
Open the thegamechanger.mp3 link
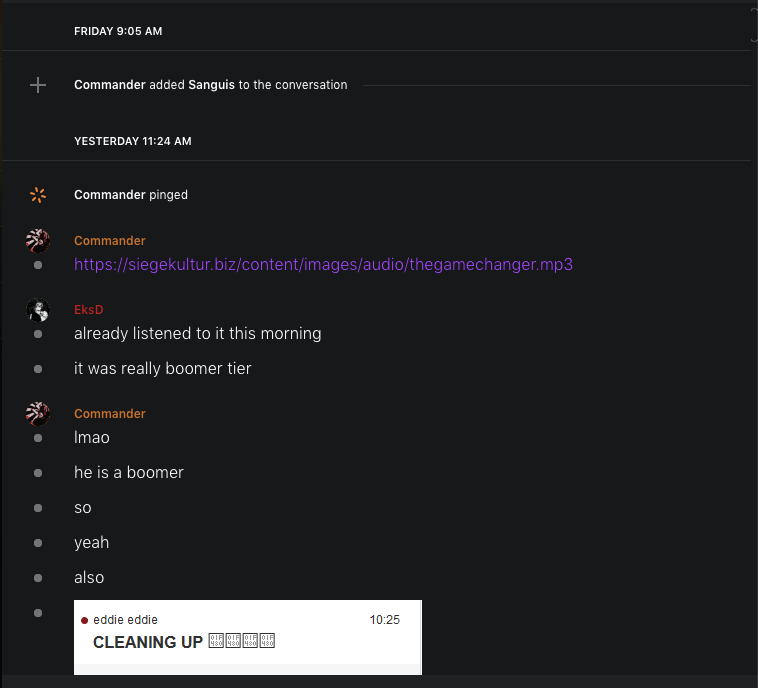pyautogui.click(x=323, y=265)
